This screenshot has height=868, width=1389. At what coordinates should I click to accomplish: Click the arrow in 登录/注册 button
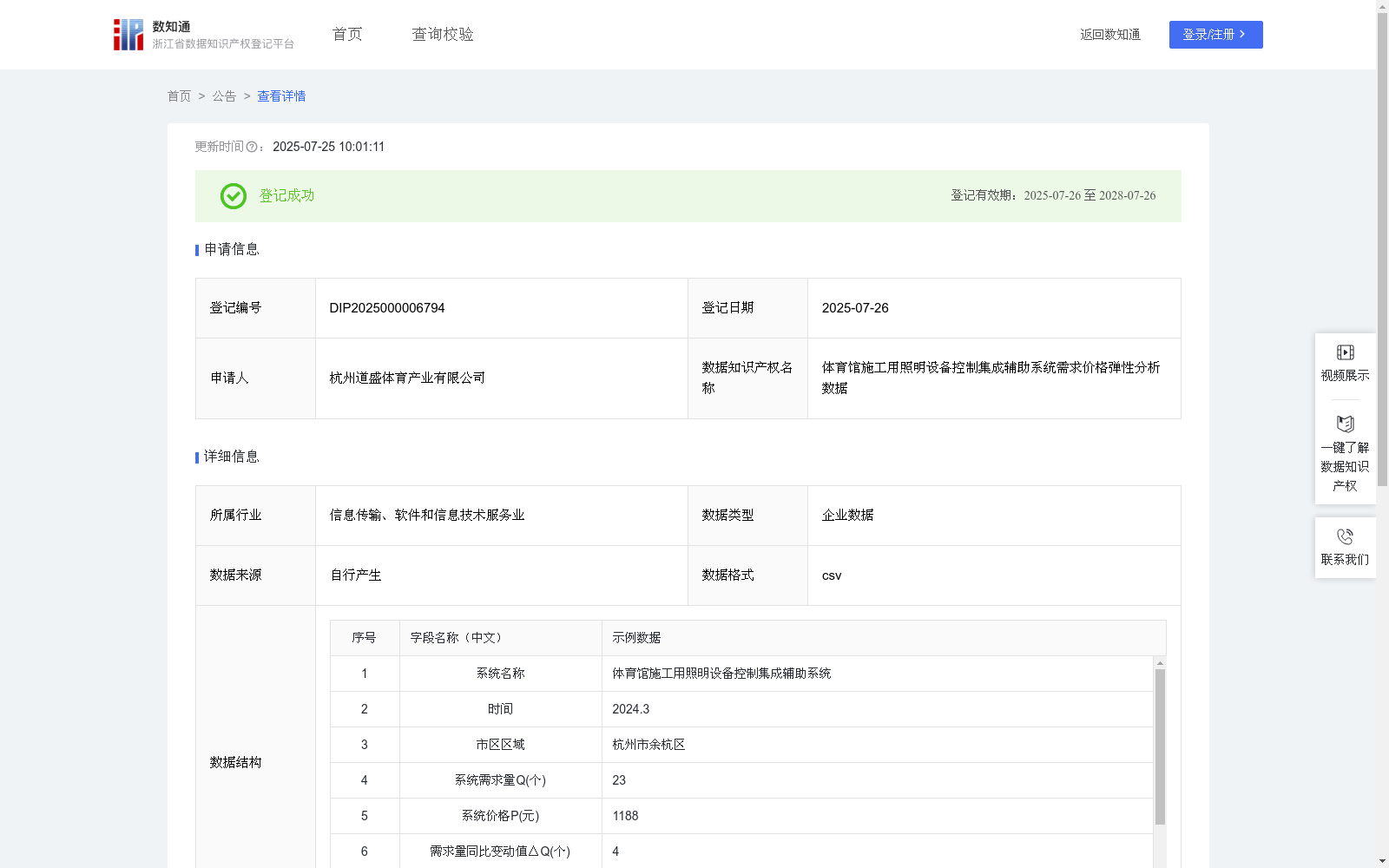click(x=1242, y=35)
